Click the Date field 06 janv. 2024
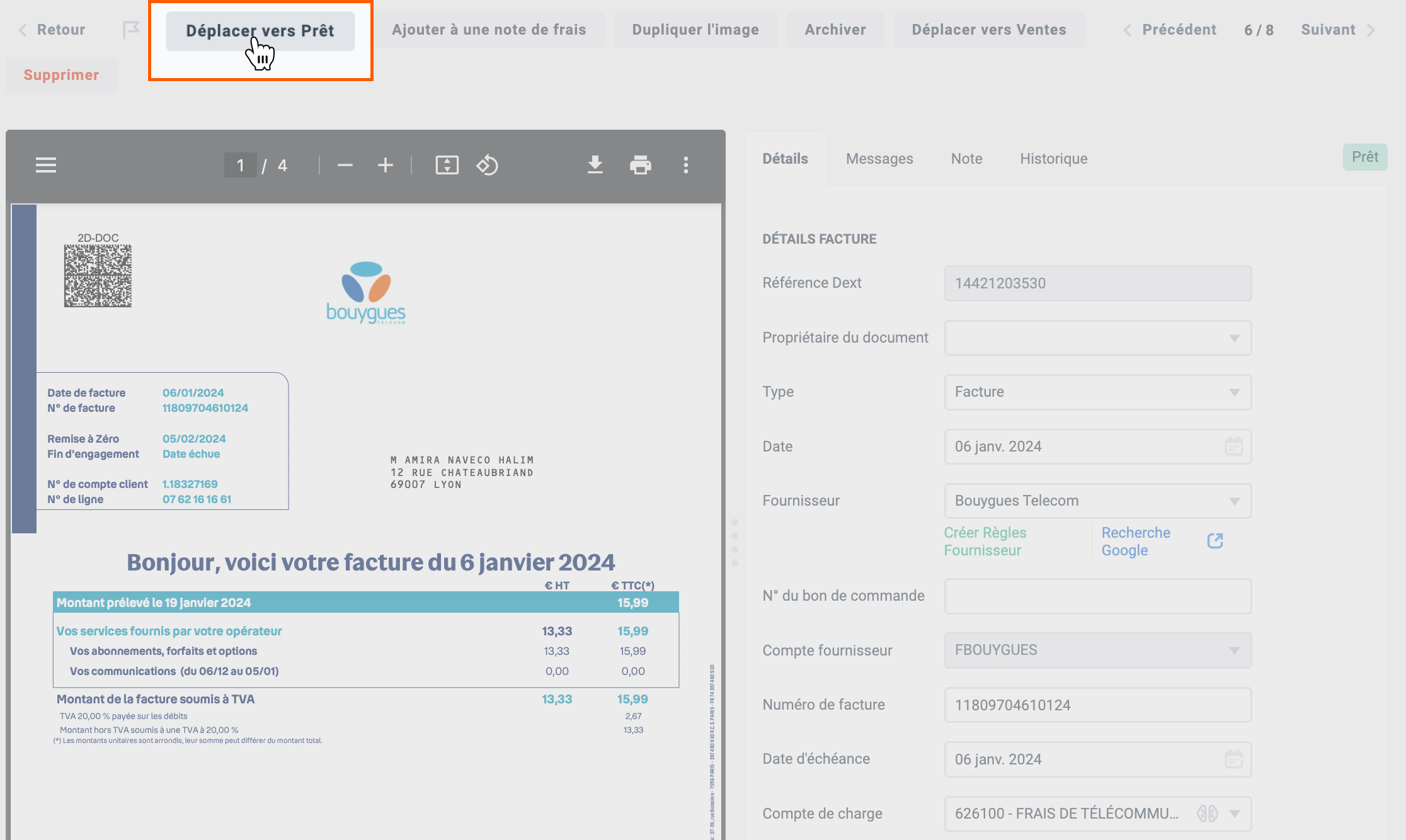 [x=1097, y=446]
